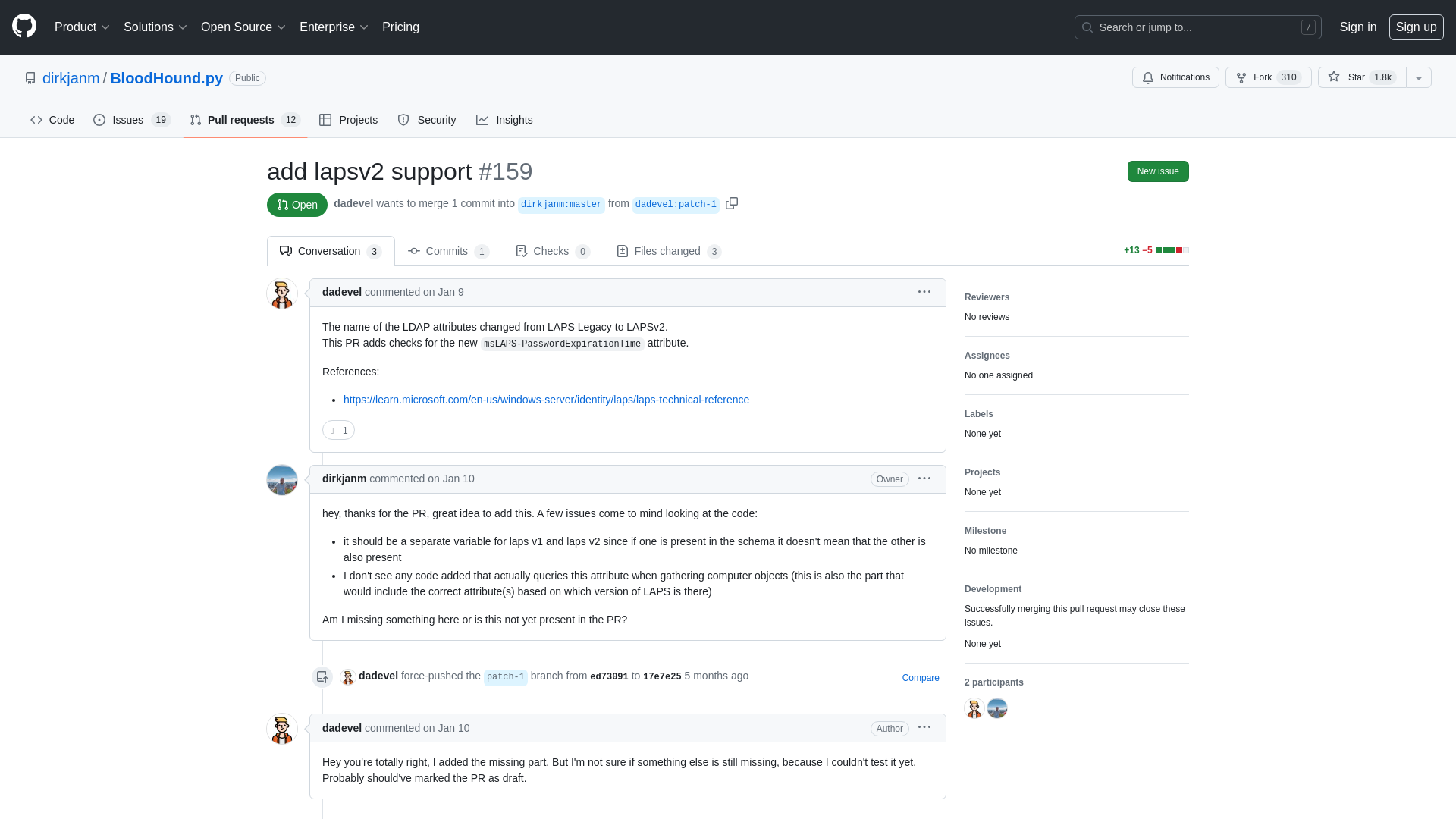Screen dimensions: 1456x819
Task: Click commit hash 17e7e25
Action: coord(662,677)
